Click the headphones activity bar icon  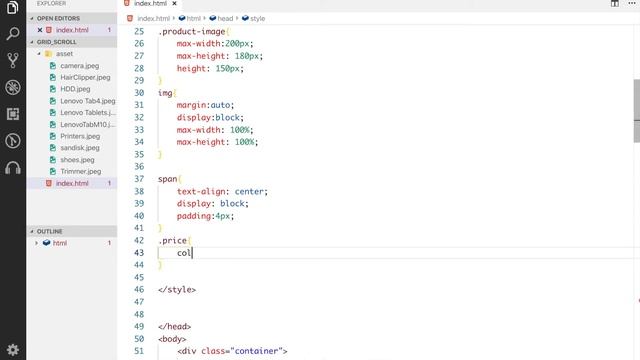13,168
